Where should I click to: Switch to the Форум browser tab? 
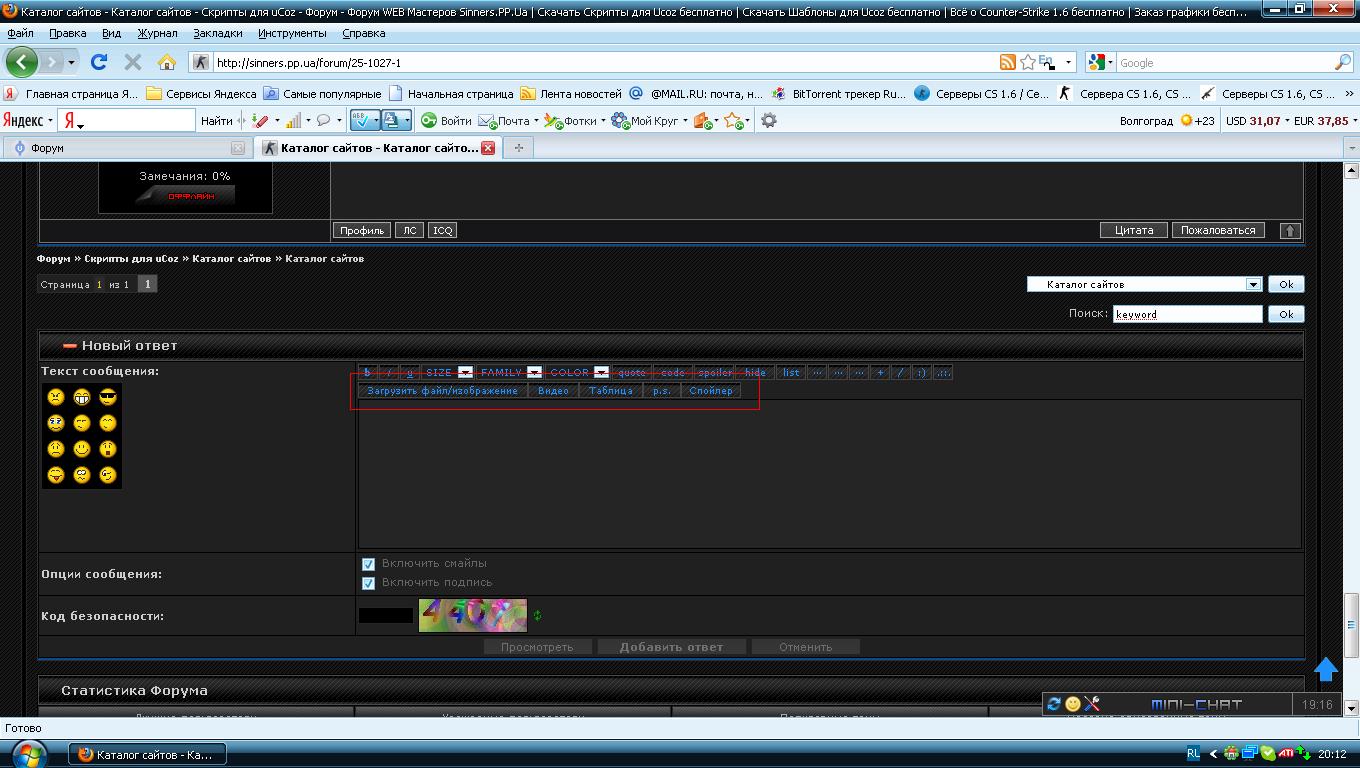pos(125,148)
